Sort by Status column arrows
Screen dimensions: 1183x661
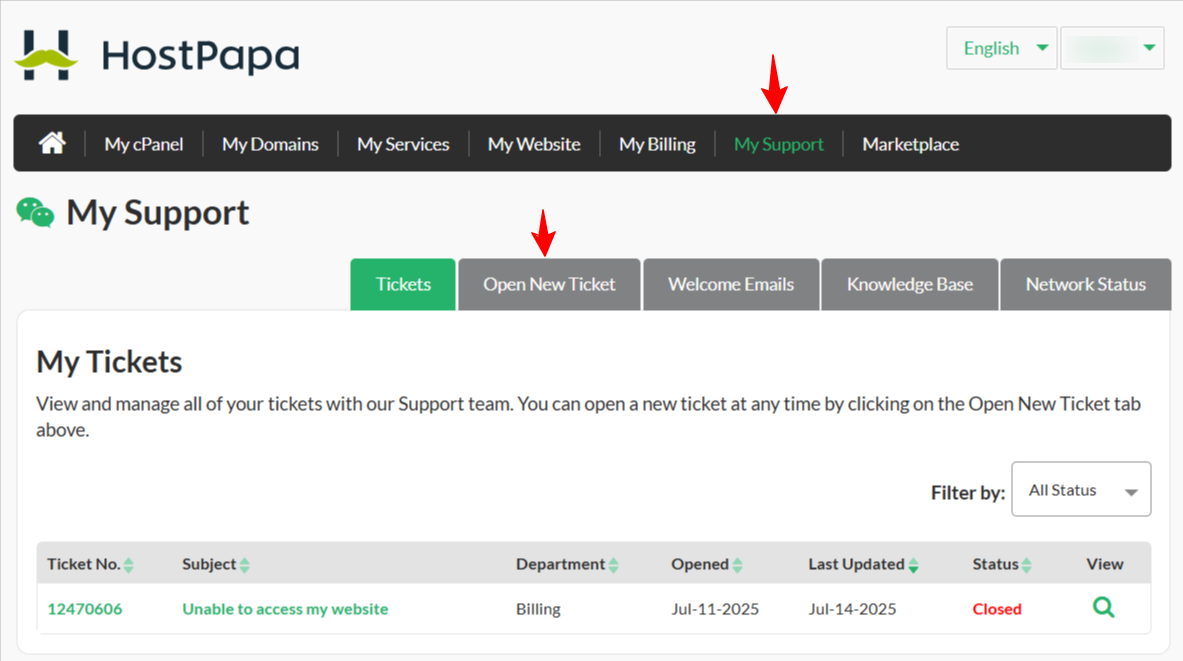point(1026,565)
